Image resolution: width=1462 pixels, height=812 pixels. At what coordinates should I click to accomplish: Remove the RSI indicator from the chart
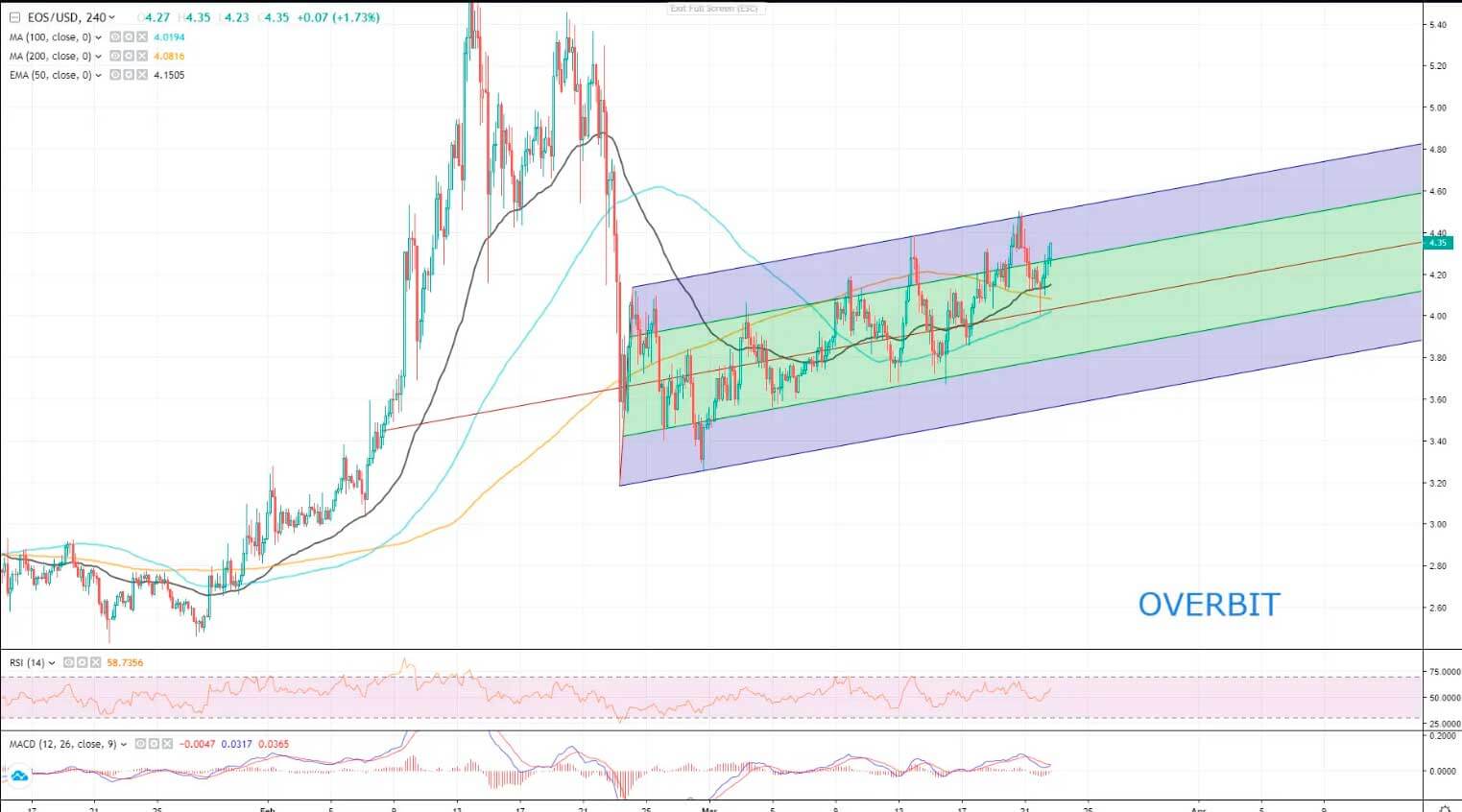95,662
